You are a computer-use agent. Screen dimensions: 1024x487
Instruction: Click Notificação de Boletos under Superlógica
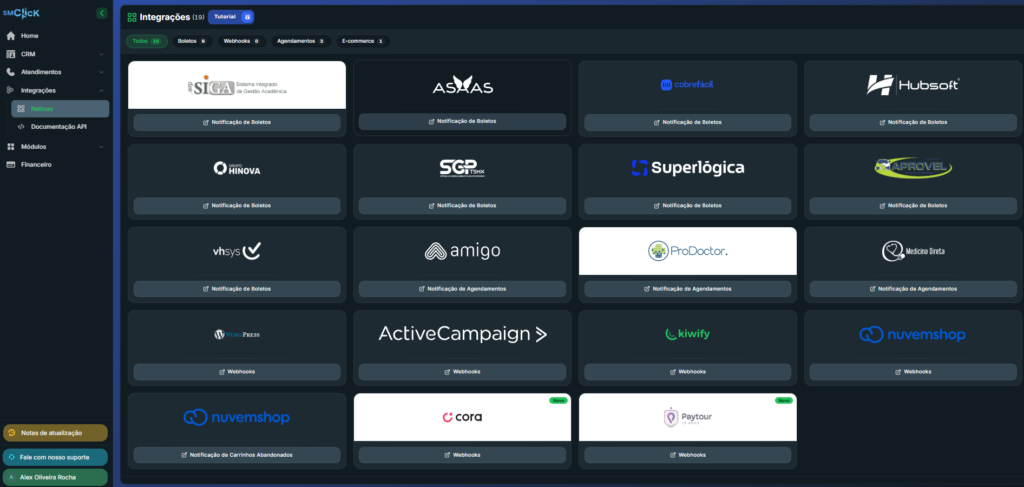click(688, 206)
